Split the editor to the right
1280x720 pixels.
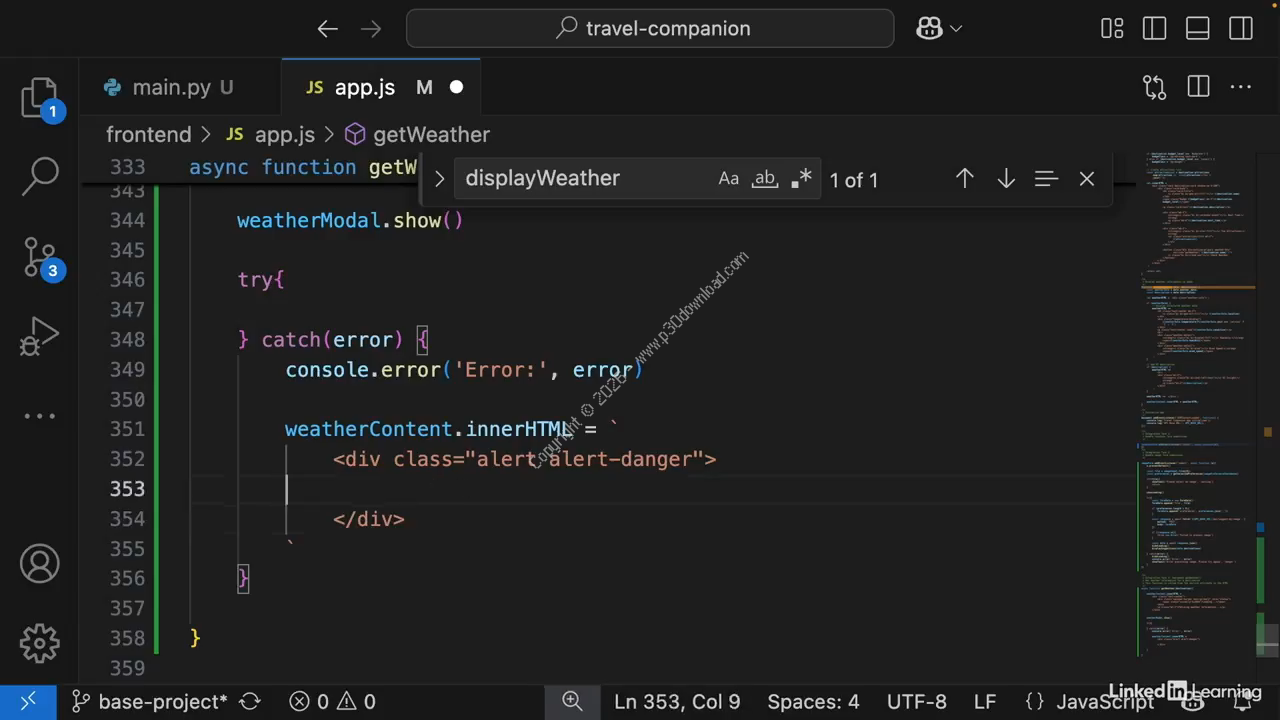[x=1198, y=88]
